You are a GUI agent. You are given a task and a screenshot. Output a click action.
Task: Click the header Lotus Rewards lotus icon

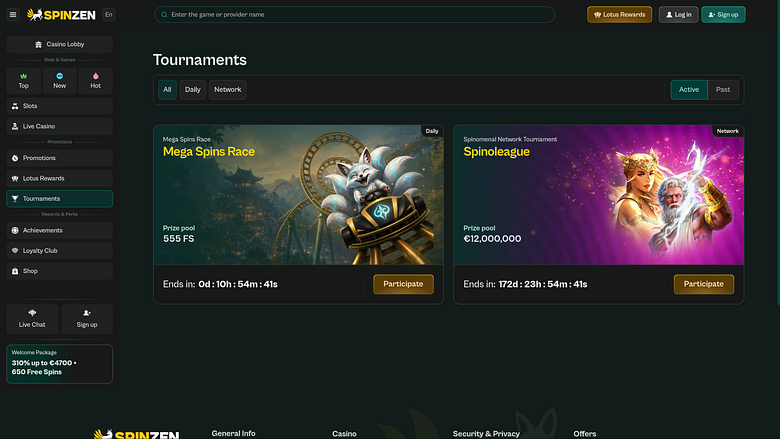point(597,15)
